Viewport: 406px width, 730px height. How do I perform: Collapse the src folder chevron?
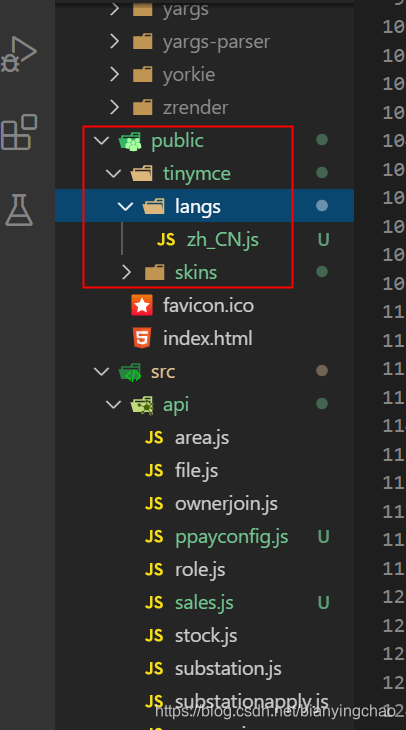[102, 372]
